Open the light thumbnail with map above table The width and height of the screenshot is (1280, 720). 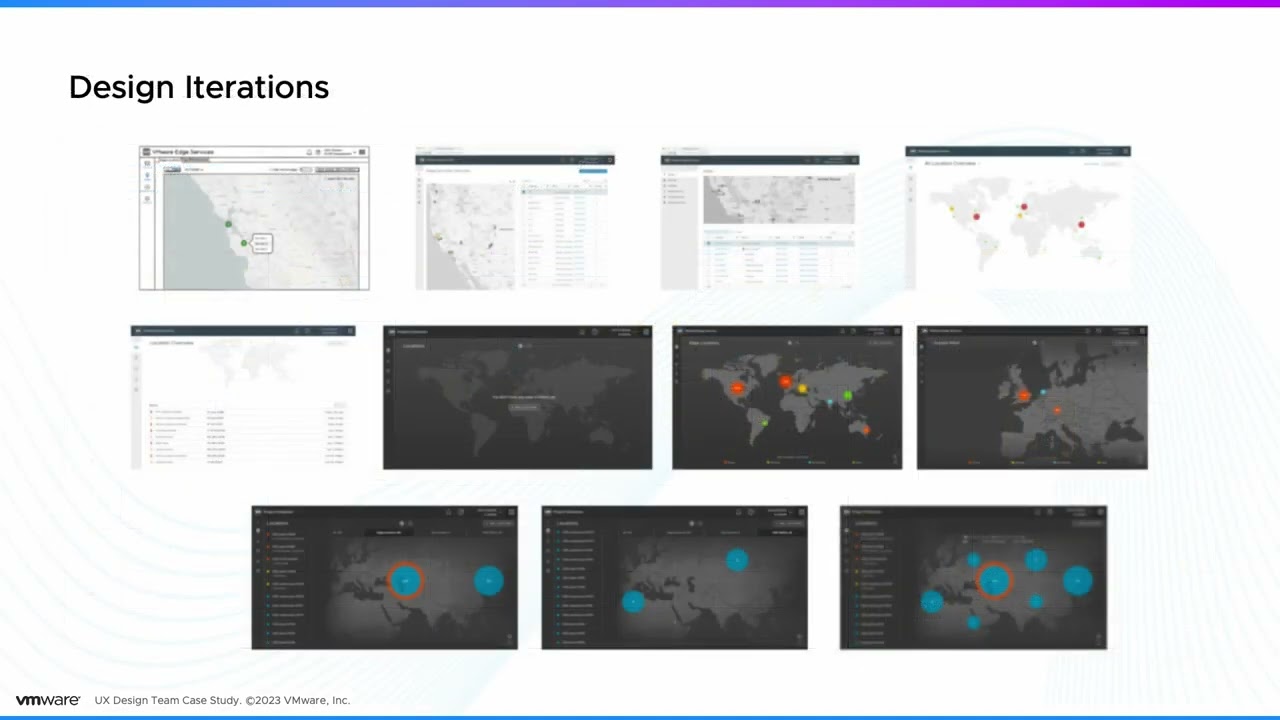[760, 221]
